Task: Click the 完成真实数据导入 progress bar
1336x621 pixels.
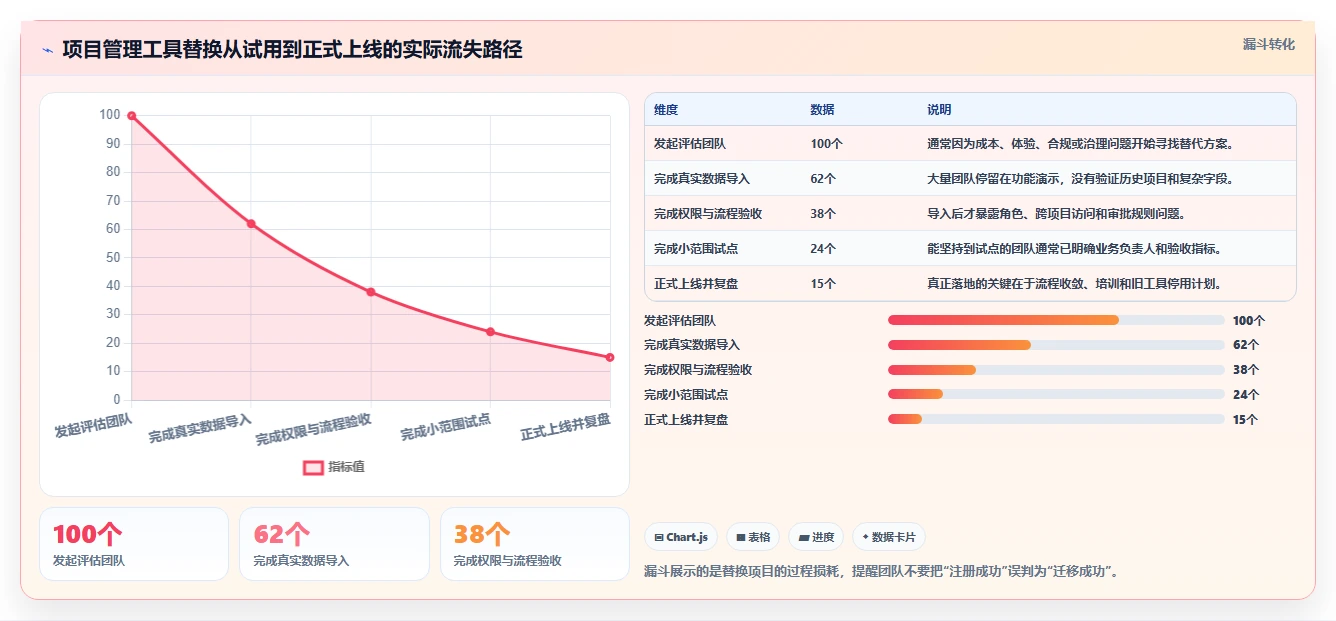Action: (x=1056, y=345)
